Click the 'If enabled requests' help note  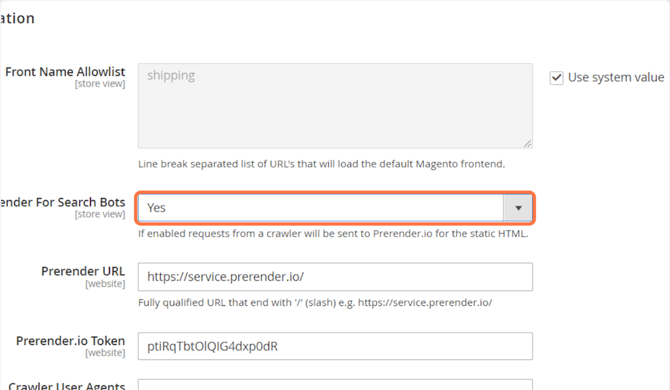333,234
